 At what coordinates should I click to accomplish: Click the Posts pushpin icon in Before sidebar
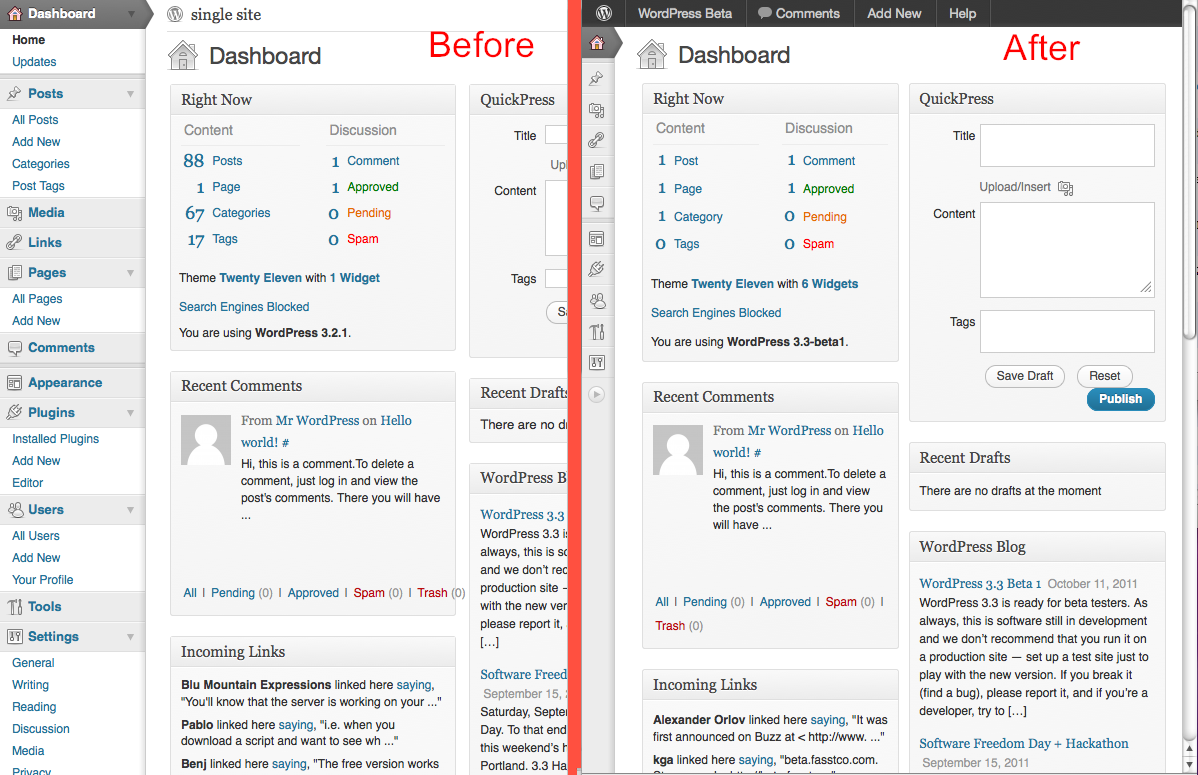point(15,93)
